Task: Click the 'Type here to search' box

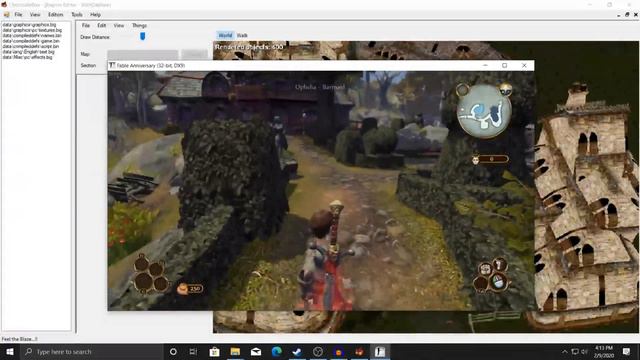Action: point(92,351)
